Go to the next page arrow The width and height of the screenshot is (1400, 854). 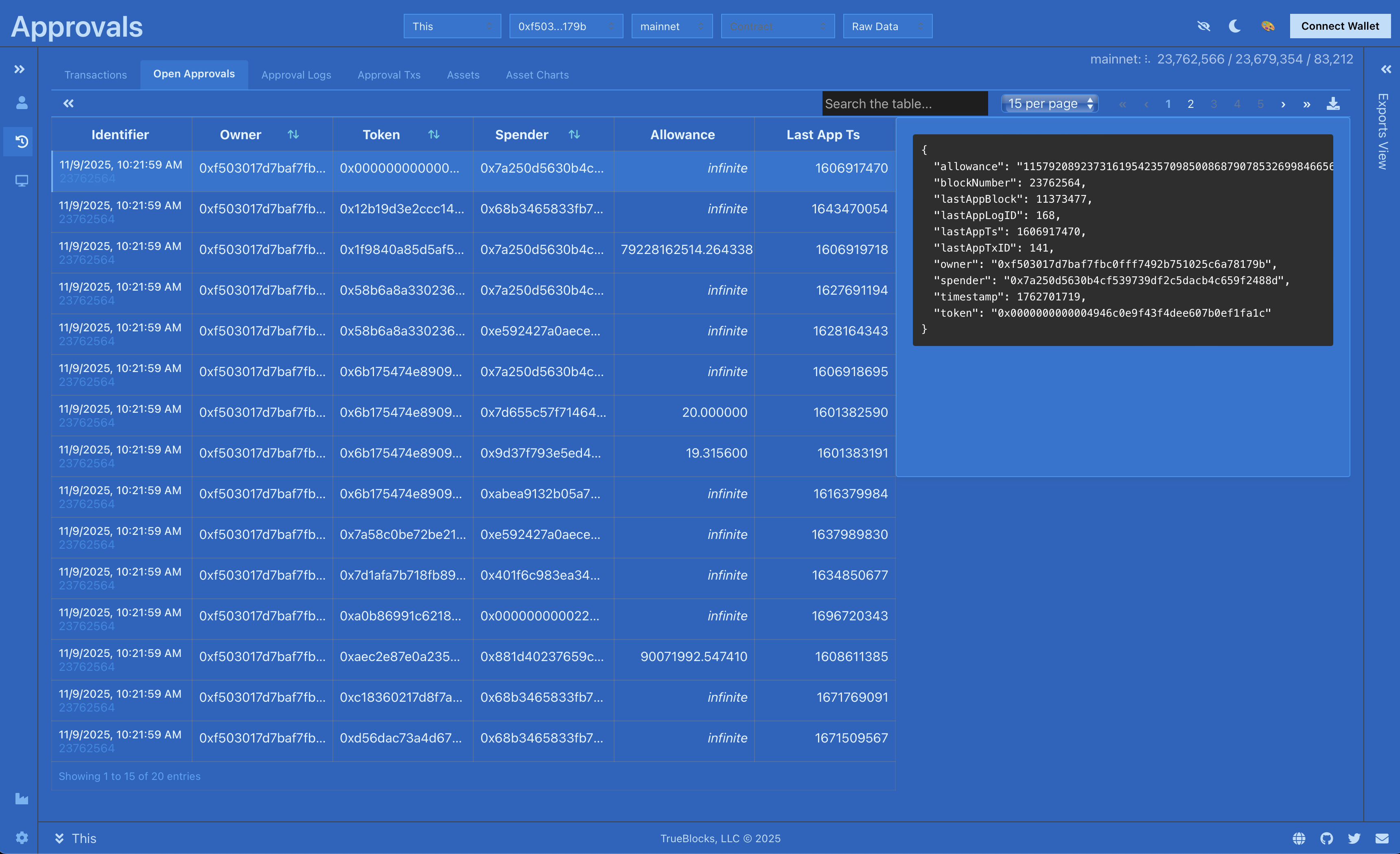tap(1283, 104)
